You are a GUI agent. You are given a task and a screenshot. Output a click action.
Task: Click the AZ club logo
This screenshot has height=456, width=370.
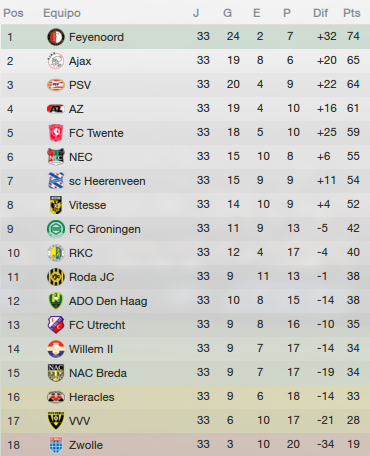[x=56, y=109]
